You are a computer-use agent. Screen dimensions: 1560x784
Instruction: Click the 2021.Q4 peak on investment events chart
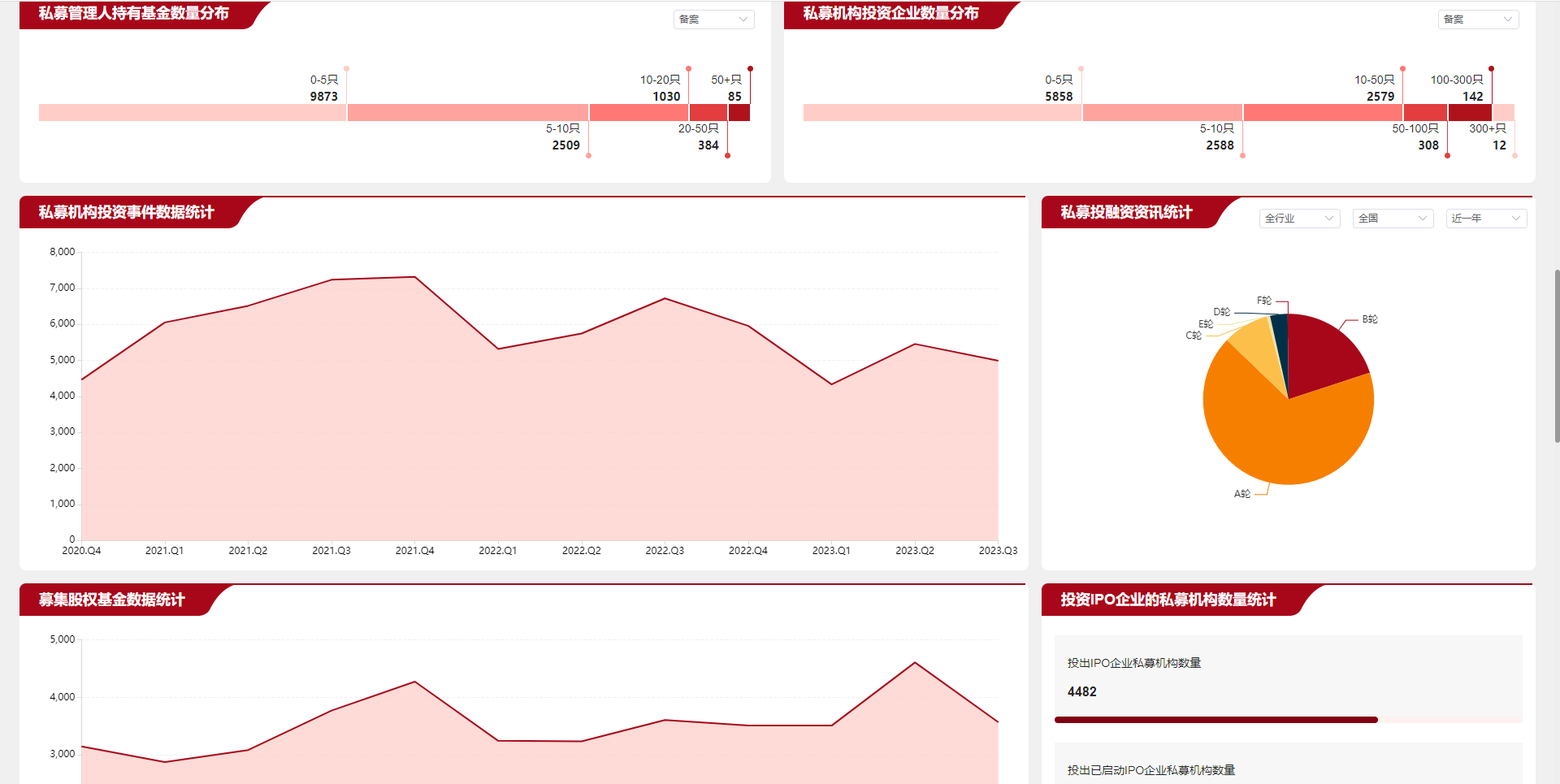click(x=415, y=277)
